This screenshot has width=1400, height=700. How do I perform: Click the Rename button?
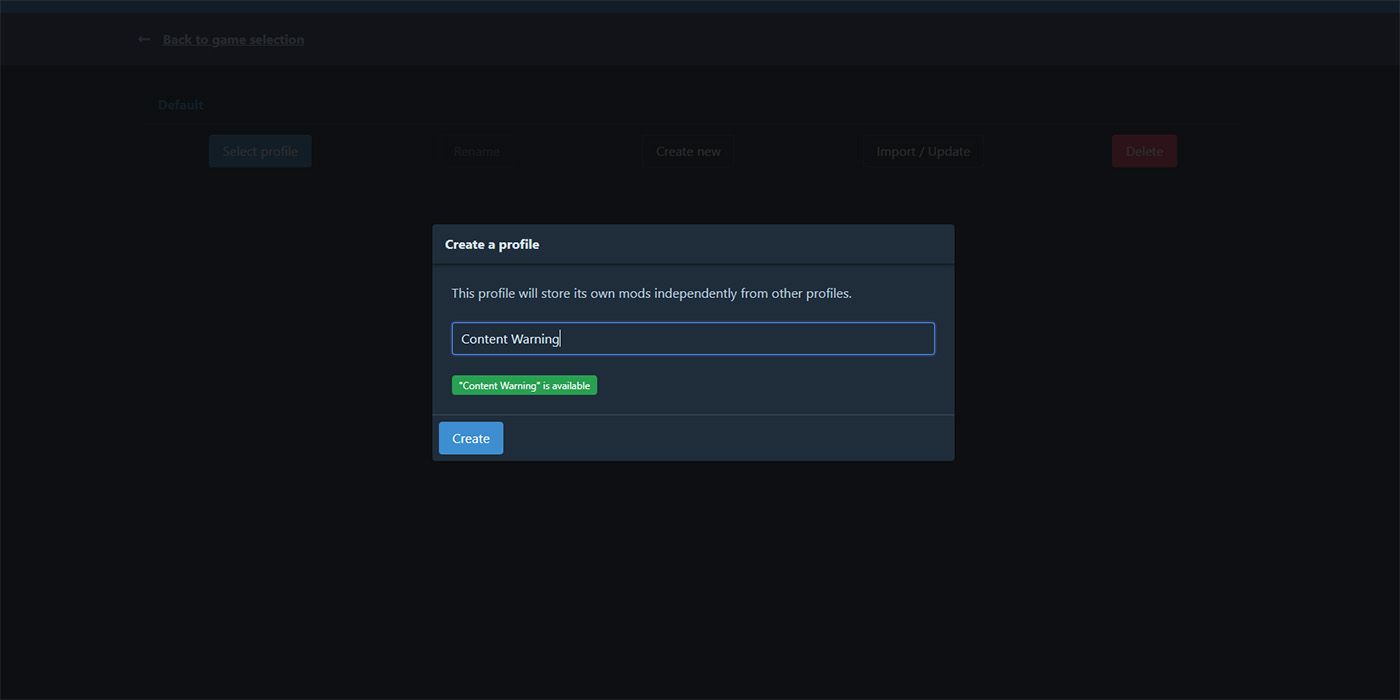pyautogui.click(x=476, y=151)
